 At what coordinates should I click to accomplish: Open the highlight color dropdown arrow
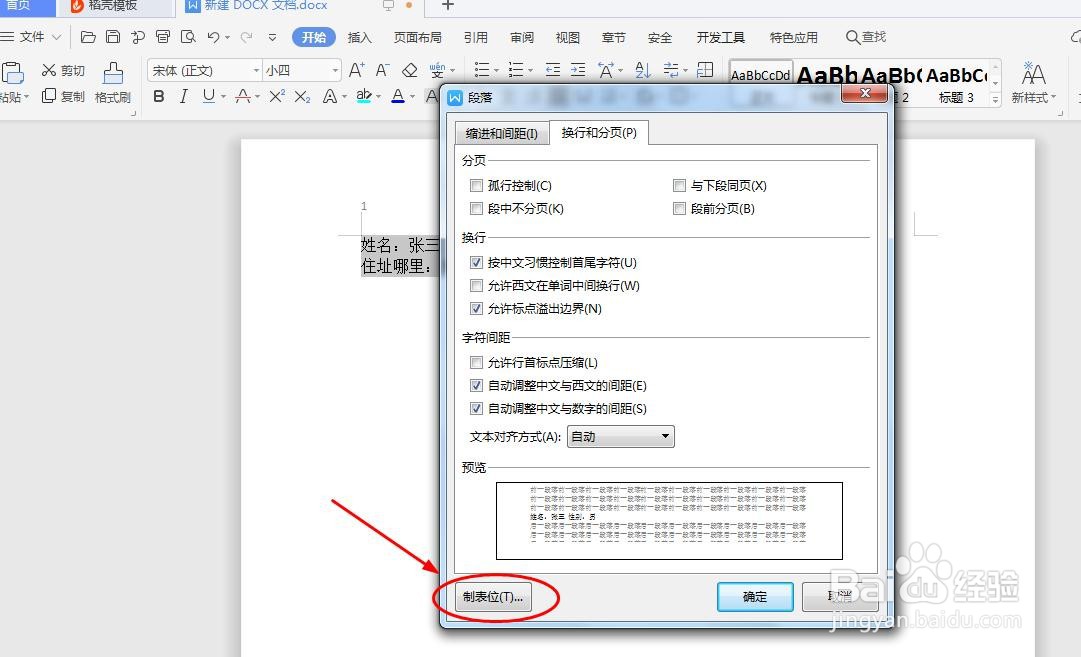point(378,97)
